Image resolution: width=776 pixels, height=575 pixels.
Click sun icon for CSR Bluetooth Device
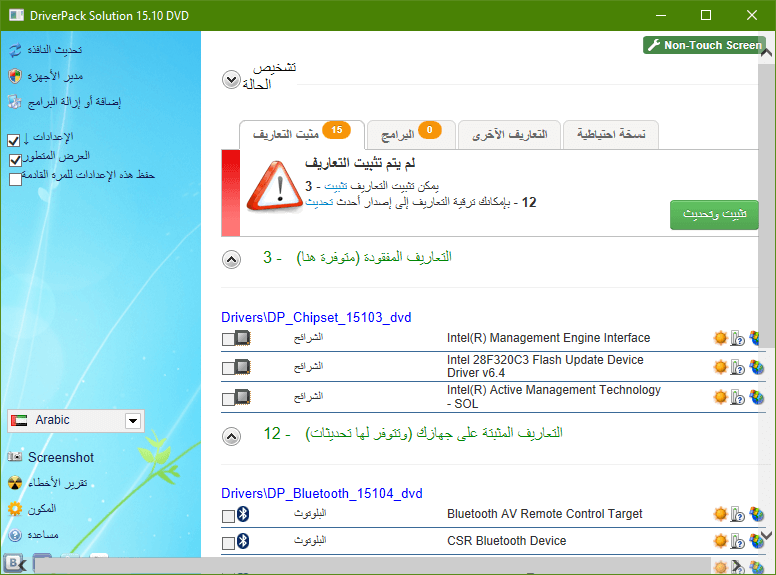[x=721, y=541]
